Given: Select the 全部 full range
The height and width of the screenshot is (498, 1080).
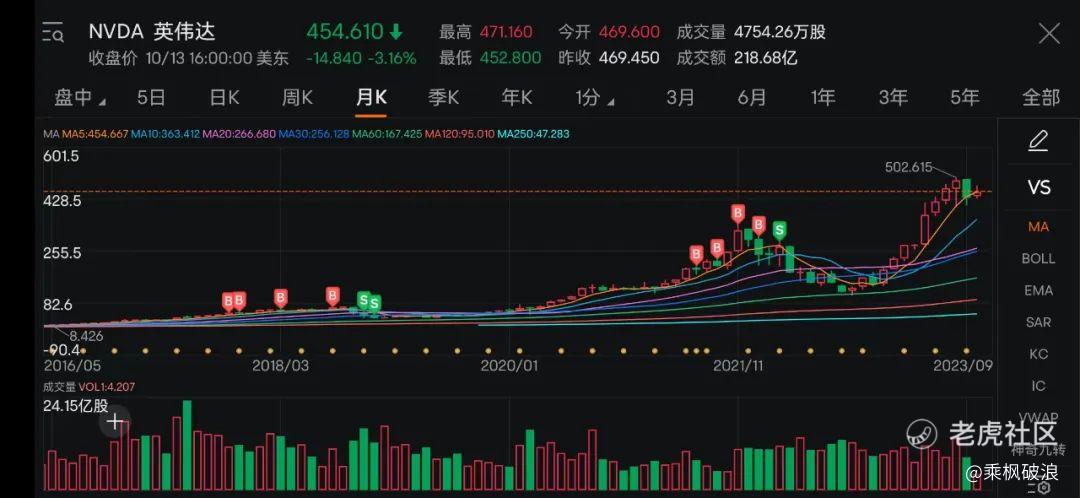Looking at the screenshot, I should point(1041,98).
